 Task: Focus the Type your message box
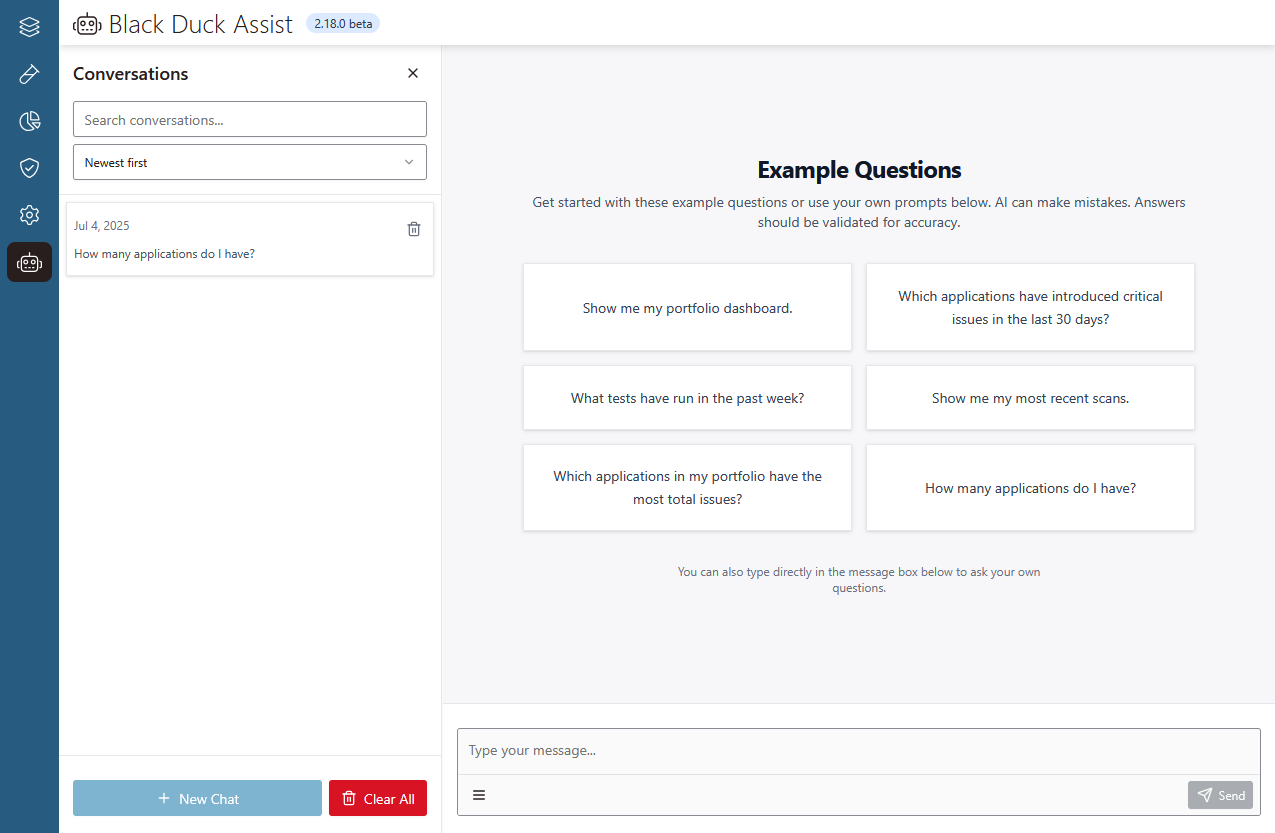pyautogui.click(x=859, y=751)
